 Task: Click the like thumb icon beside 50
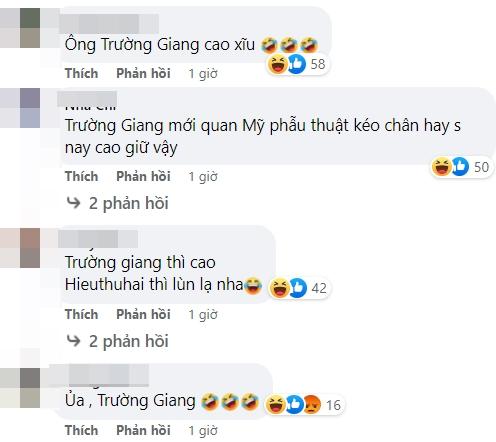[460, 167]
